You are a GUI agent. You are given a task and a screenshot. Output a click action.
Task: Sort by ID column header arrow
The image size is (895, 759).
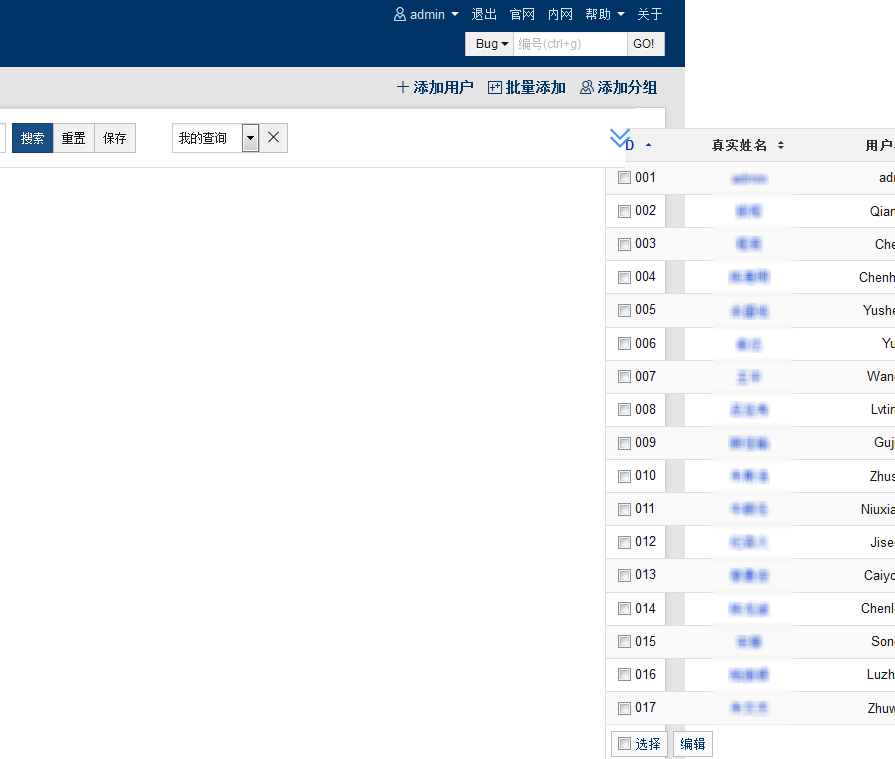[x=648, y=145]
